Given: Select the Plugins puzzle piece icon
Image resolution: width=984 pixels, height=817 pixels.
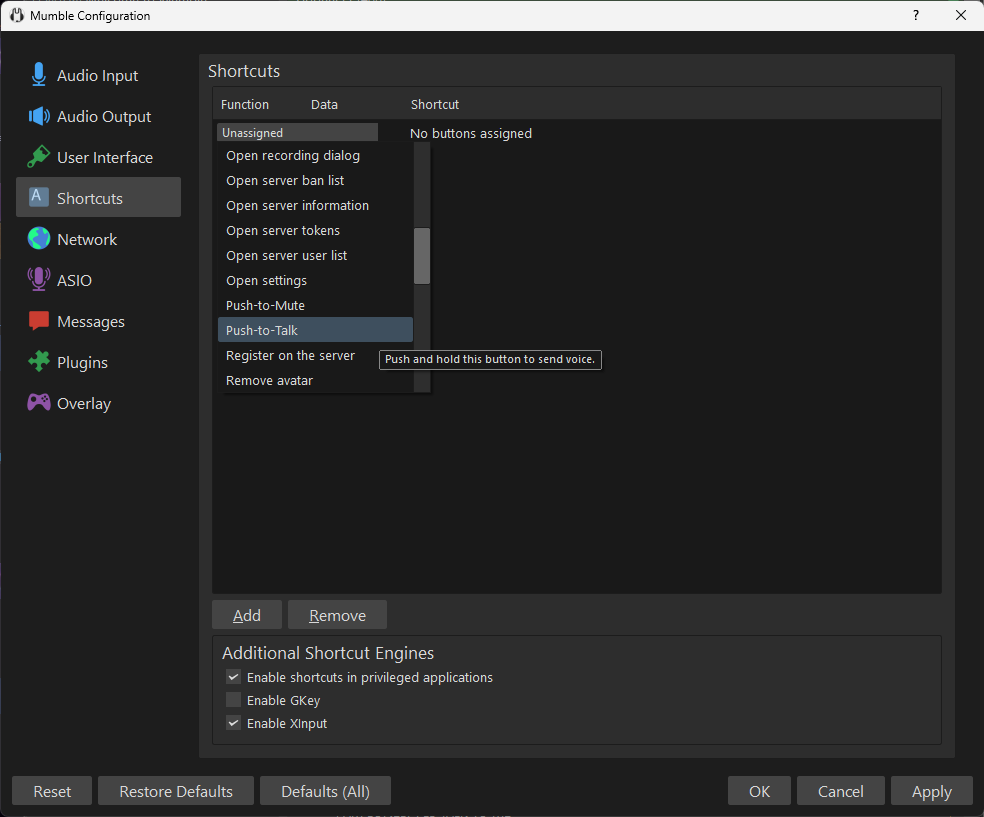Looking at the screenshot, I should 39,362.
